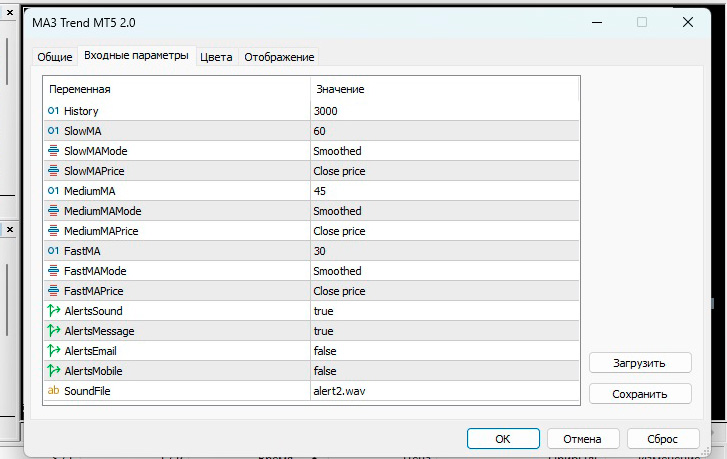Image resolution: width=727 pixels, height=459 pixels.
Task: Click the boolean icon beside AlertsEmail
Action: [54, 351]
